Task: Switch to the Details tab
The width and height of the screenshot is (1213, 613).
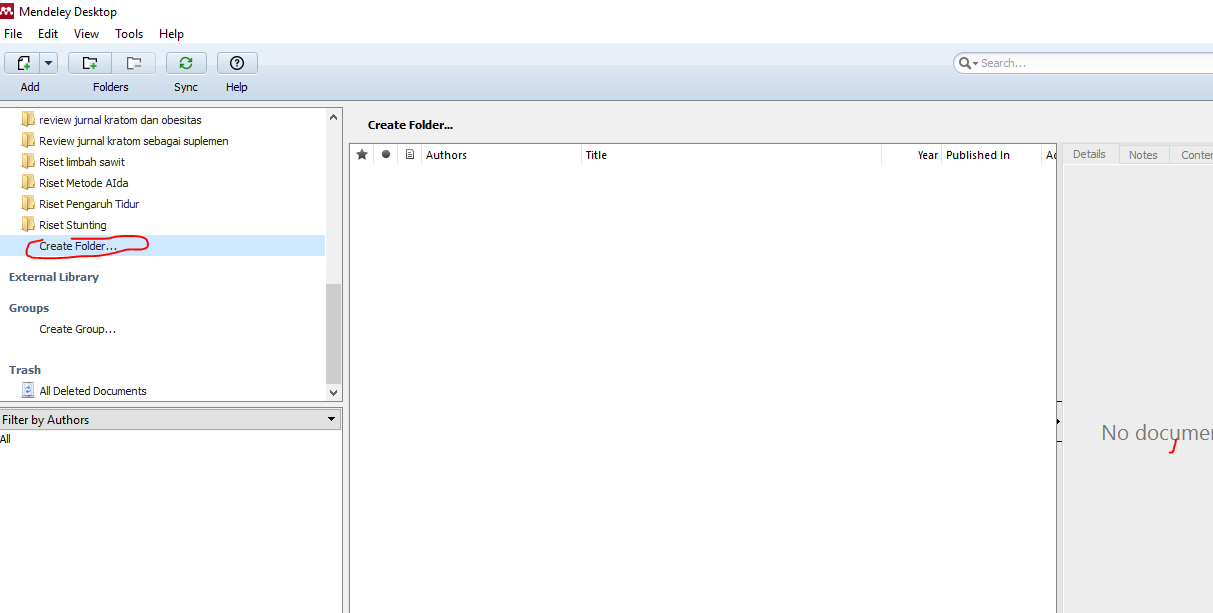Action: pos(1089,154)
